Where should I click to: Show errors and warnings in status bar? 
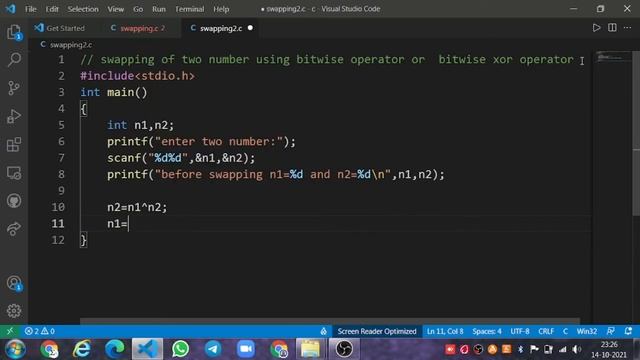(40, 331)
